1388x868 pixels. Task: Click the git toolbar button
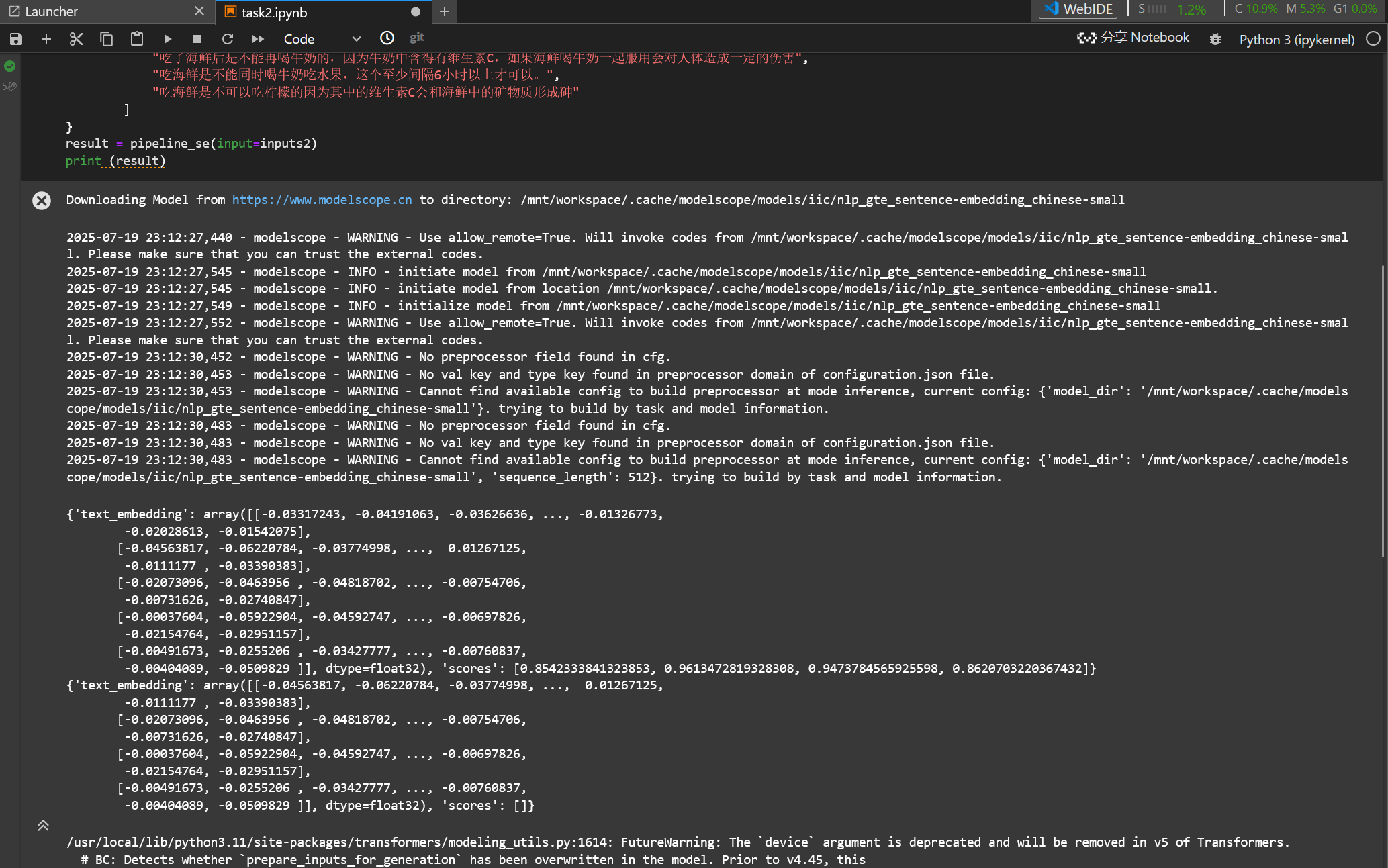point(417,38)
